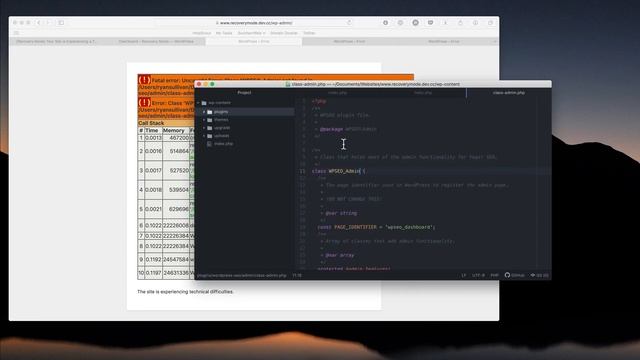The width and height of the screenshot is (640, 360).
Task: Switch to the Project tab in the editor
Action: [x=244, y=93]
